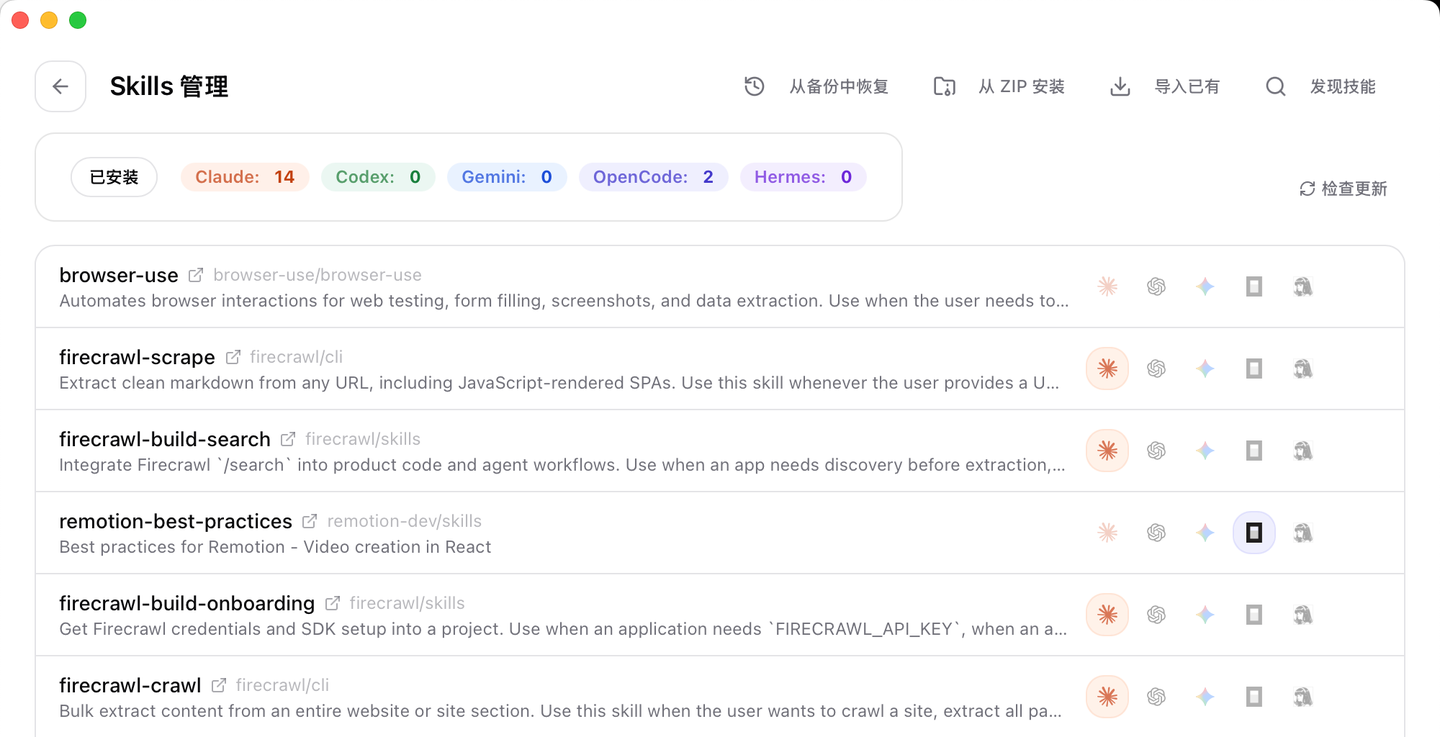The width and height of the screenshot is (1440, 737).
Task: Click the firecrawl-build-onboarding skill name
Action: click(x=187, y=603)
